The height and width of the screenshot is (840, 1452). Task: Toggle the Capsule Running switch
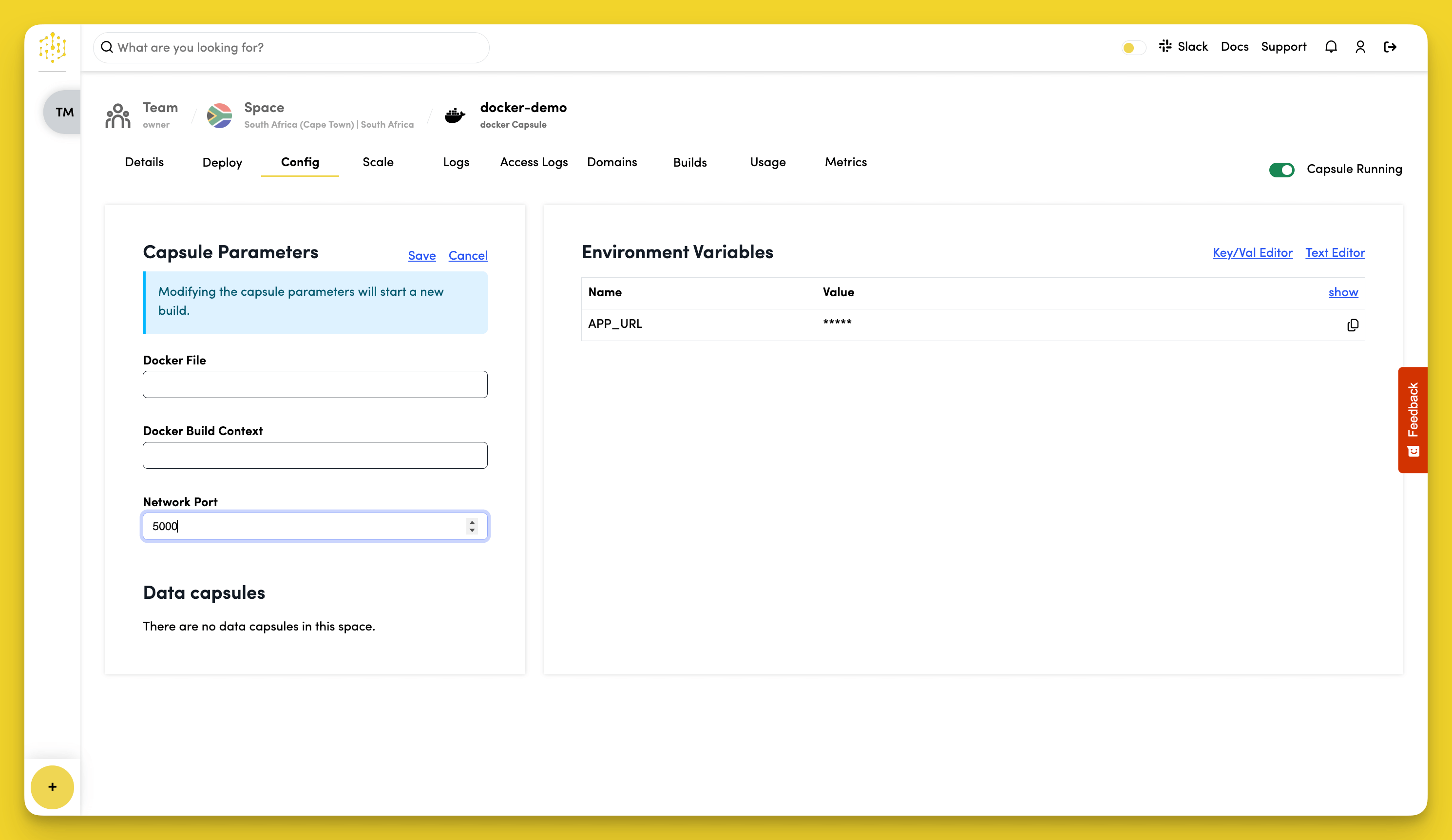coord(1281,170)
